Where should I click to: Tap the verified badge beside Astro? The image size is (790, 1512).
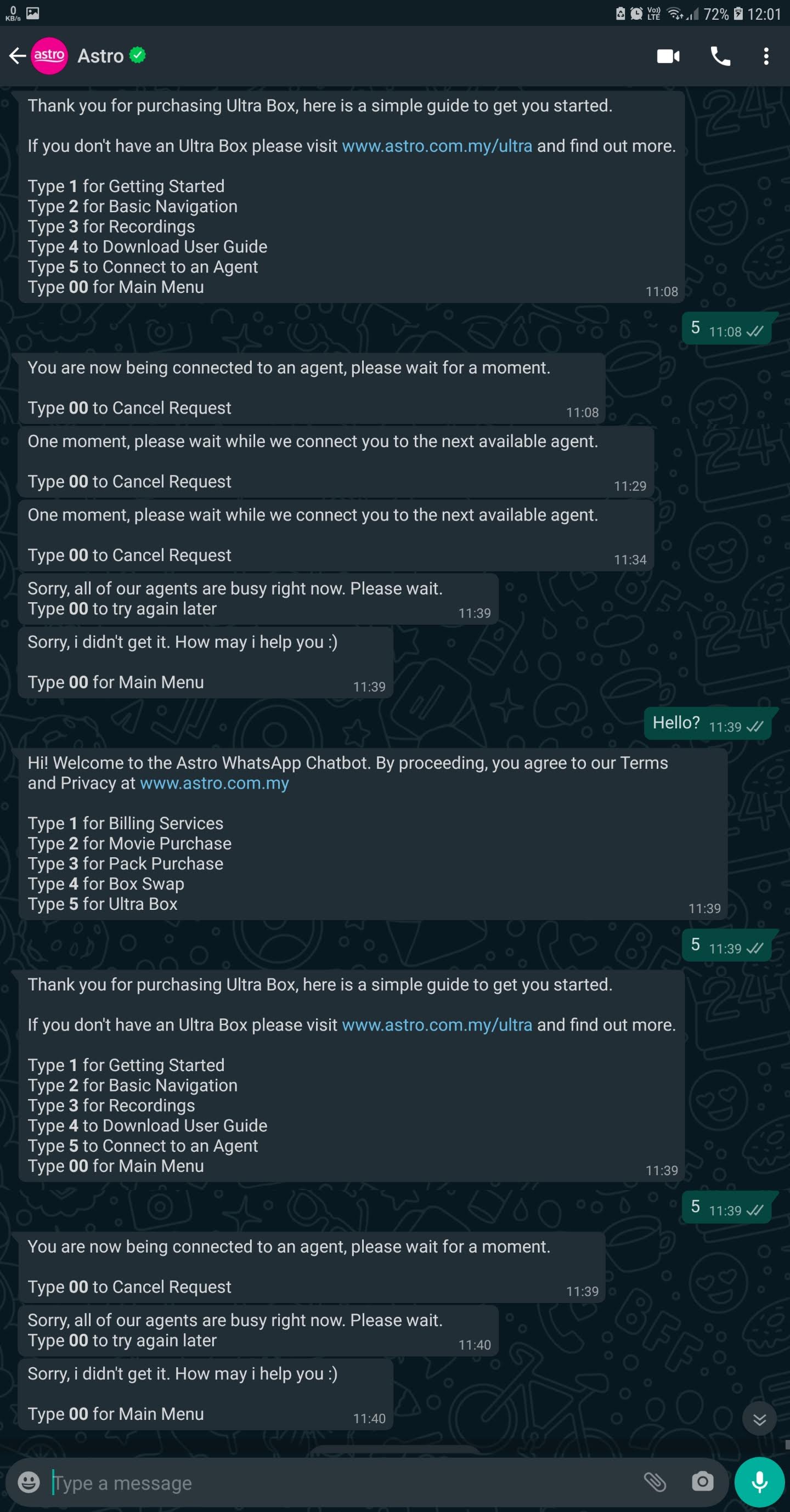point(138,55)
